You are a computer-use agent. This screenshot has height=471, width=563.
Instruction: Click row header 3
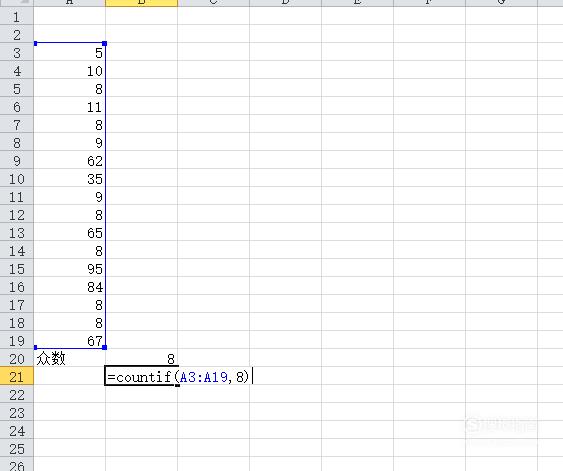pyautogui.click(x=17, y=52)
